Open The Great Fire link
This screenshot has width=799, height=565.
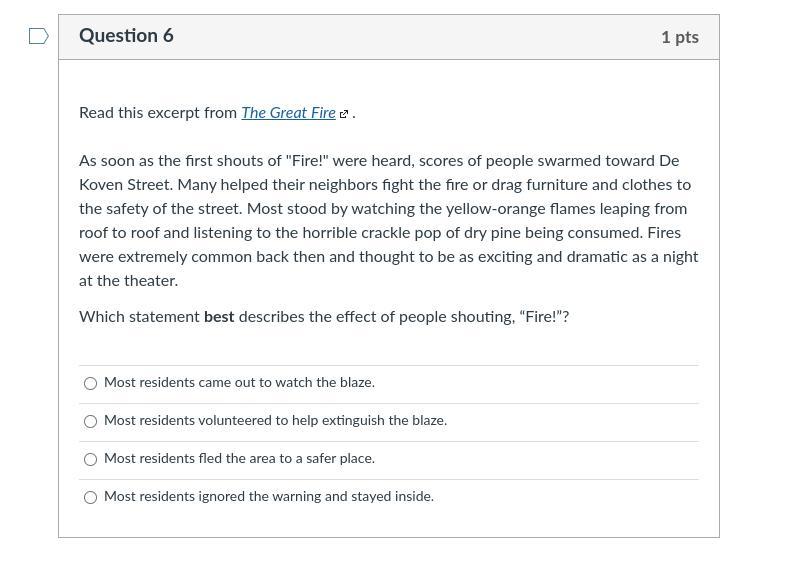288,113
